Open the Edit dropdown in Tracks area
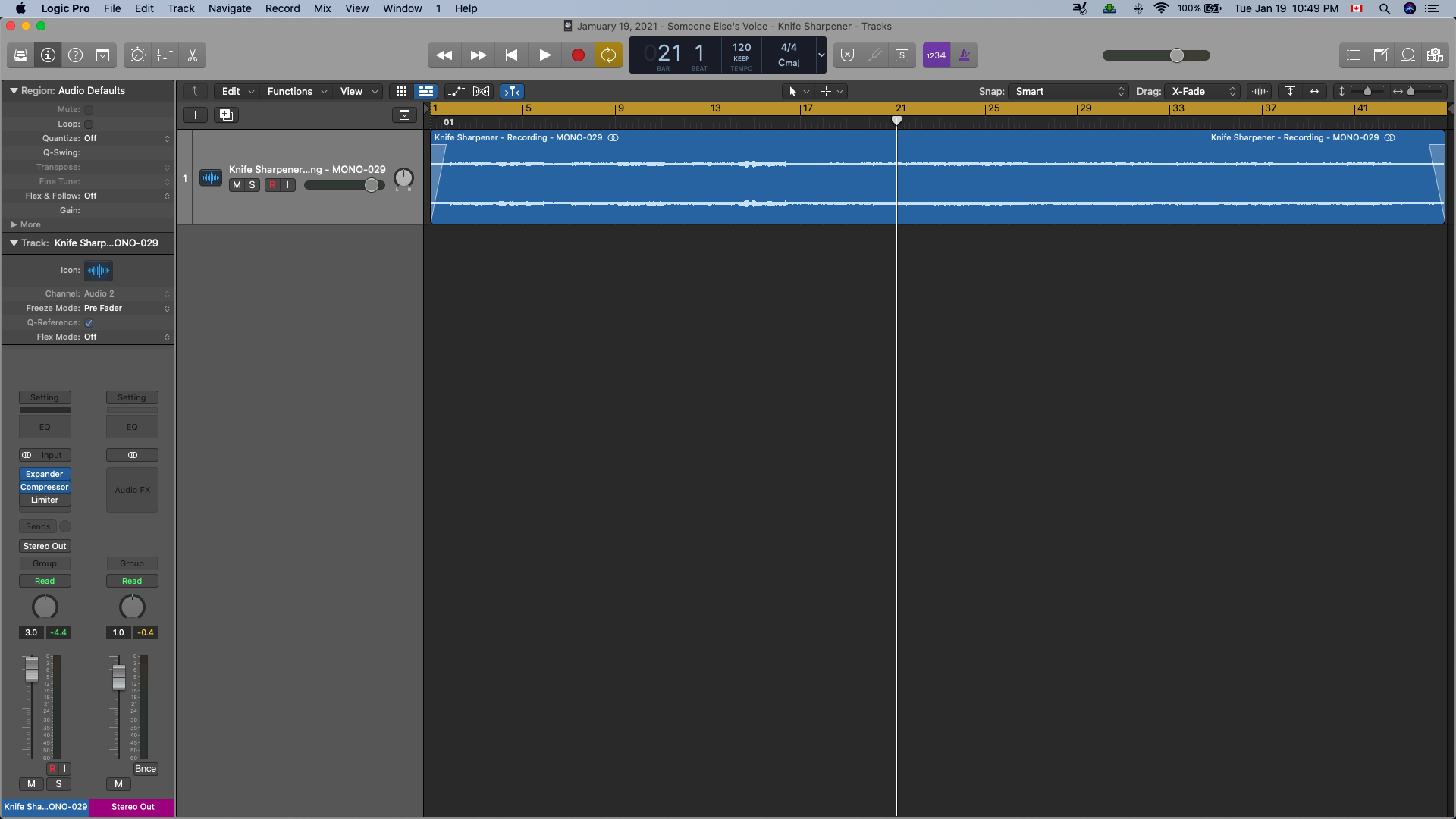1456x819 pixels. pos(237,92)
